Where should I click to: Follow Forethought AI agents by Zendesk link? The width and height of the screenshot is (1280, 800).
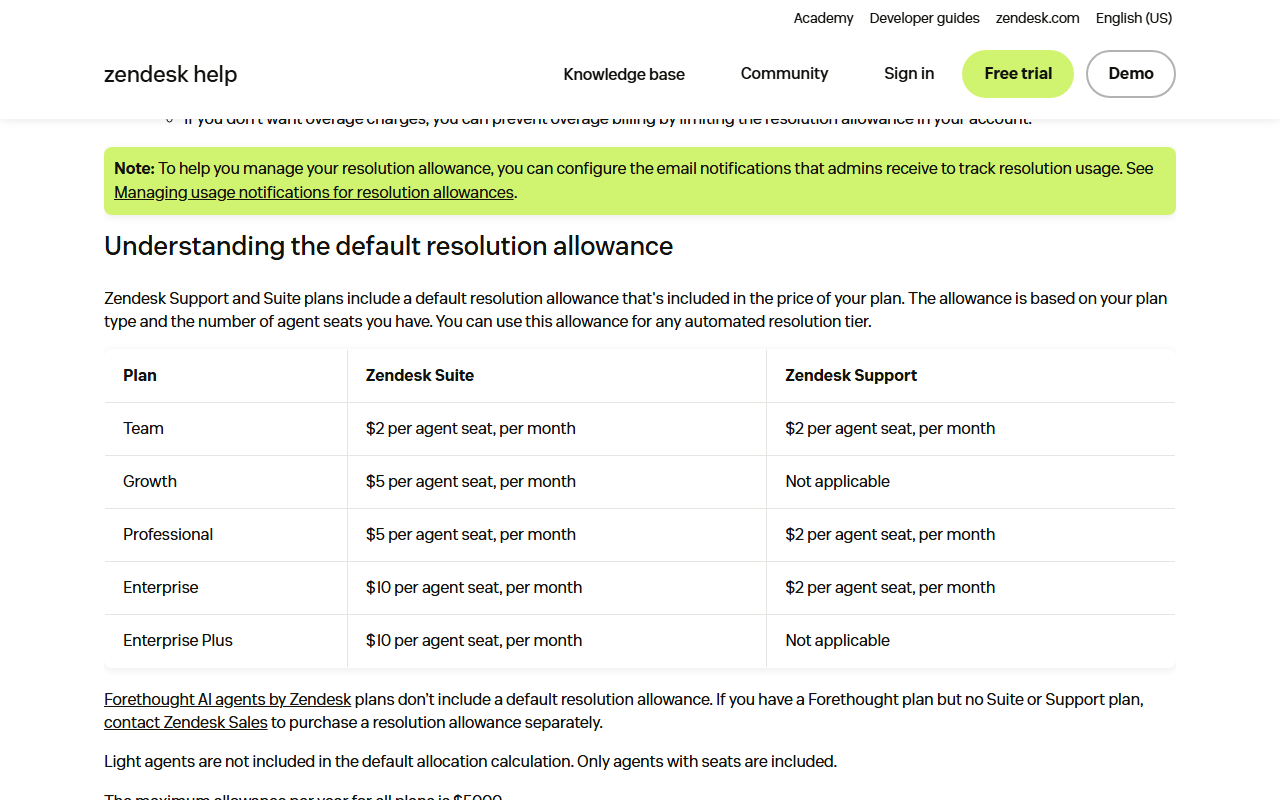(x=228, y=699)
